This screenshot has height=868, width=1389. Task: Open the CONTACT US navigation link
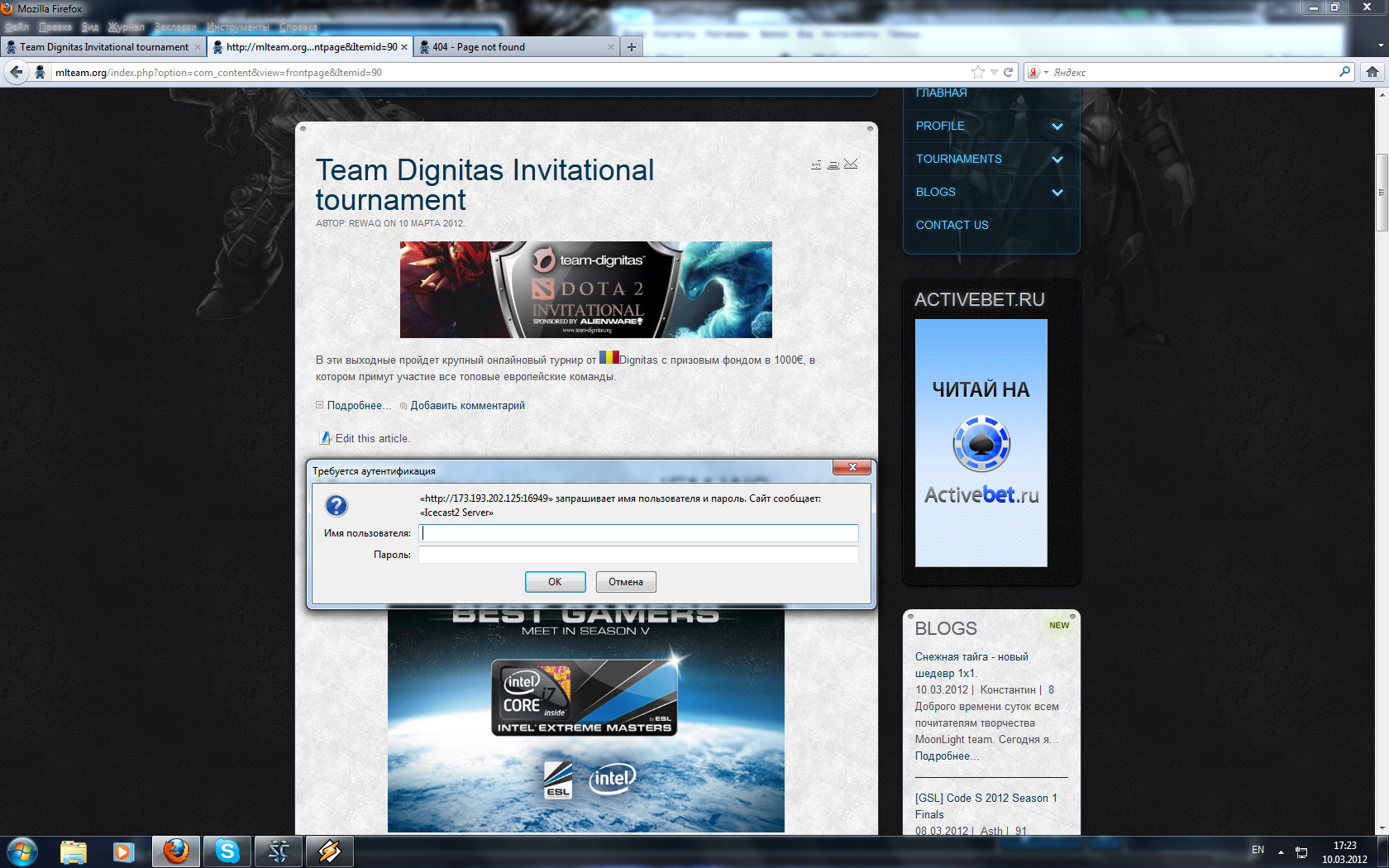click(x=952, y=225)
